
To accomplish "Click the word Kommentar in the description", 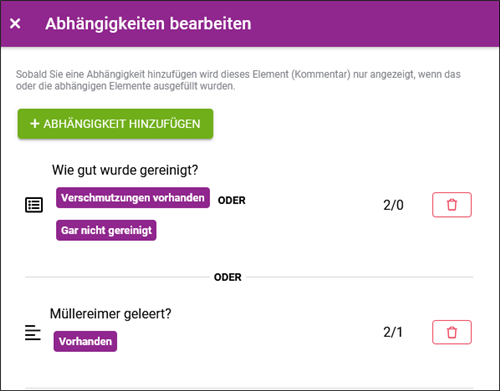I will pyautogui.click(x=321, y=74).
